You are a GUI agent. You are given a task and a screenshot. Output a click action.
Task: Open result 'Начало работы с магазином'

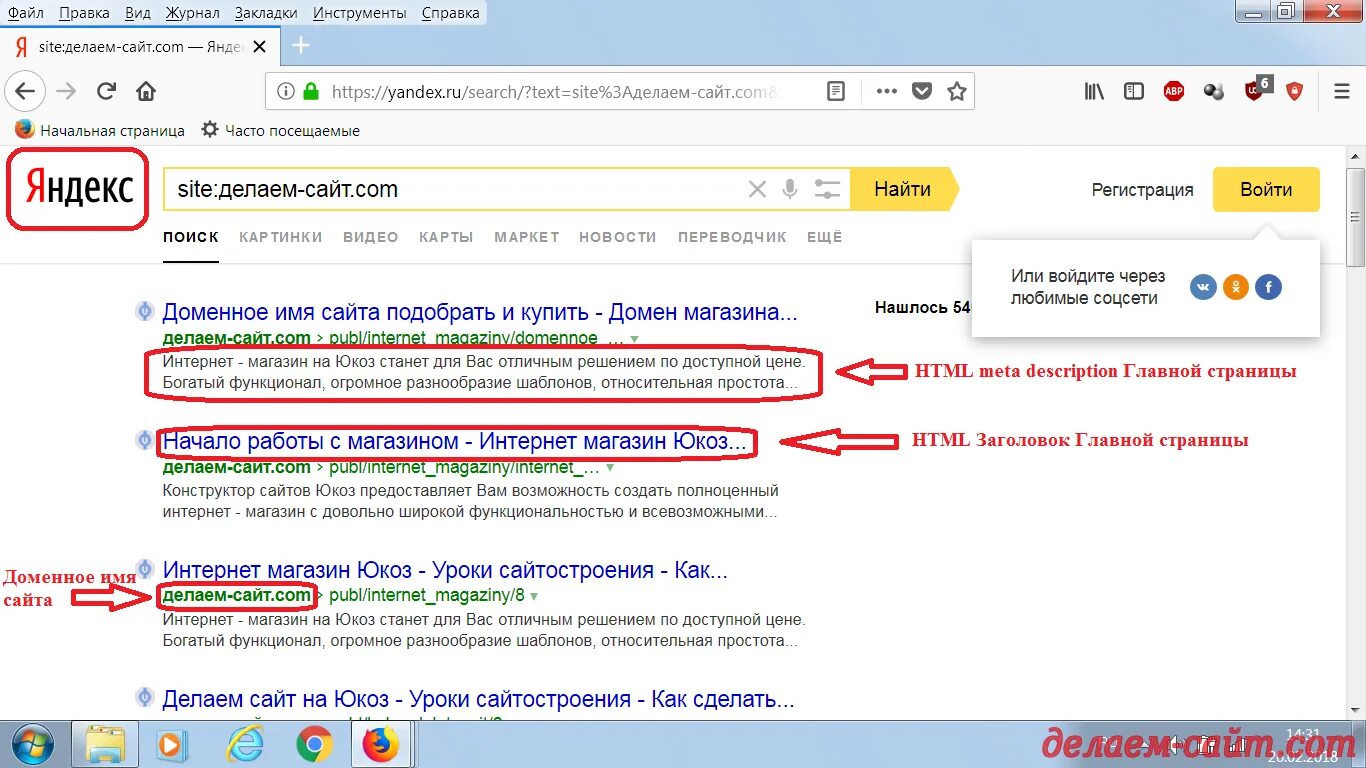tap(455, 441)
